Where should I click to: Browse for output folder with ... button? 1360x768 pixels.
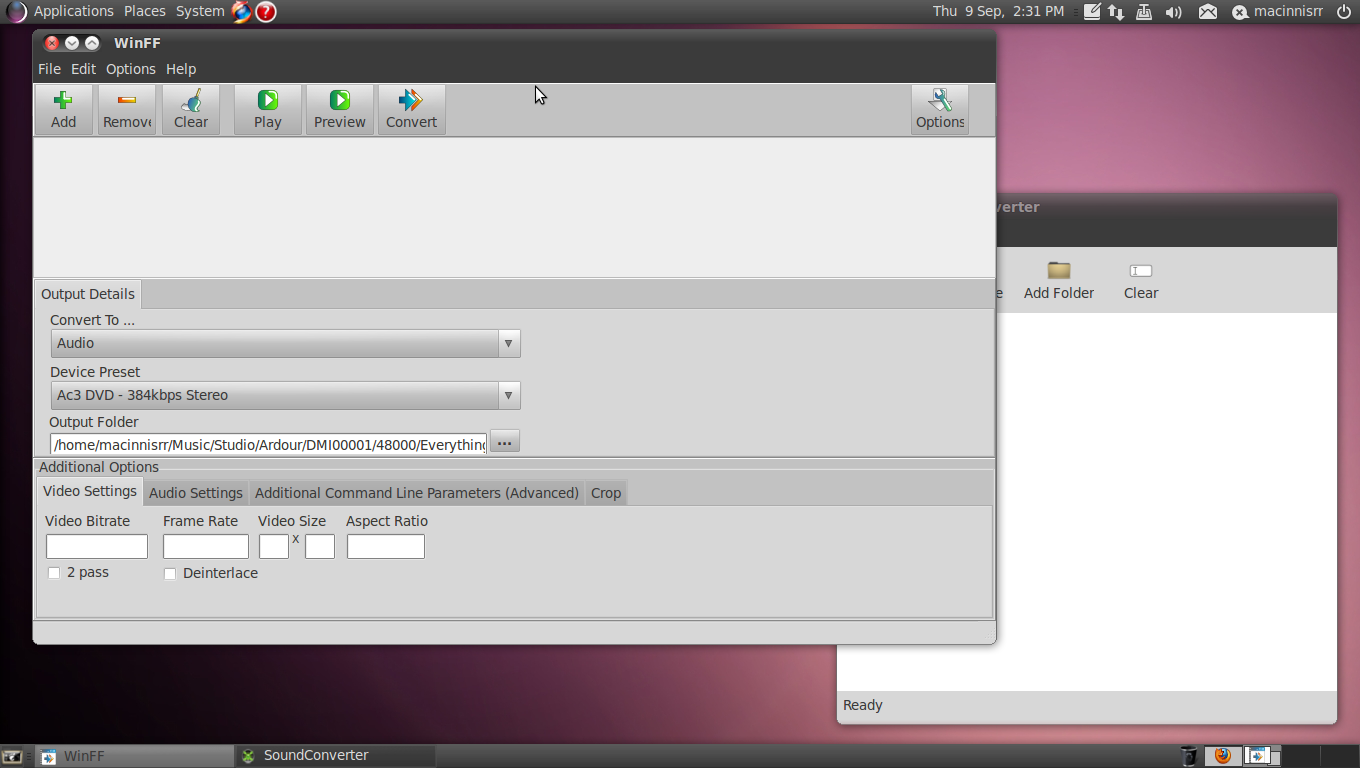pyautogui.click(x=505, y=442)
